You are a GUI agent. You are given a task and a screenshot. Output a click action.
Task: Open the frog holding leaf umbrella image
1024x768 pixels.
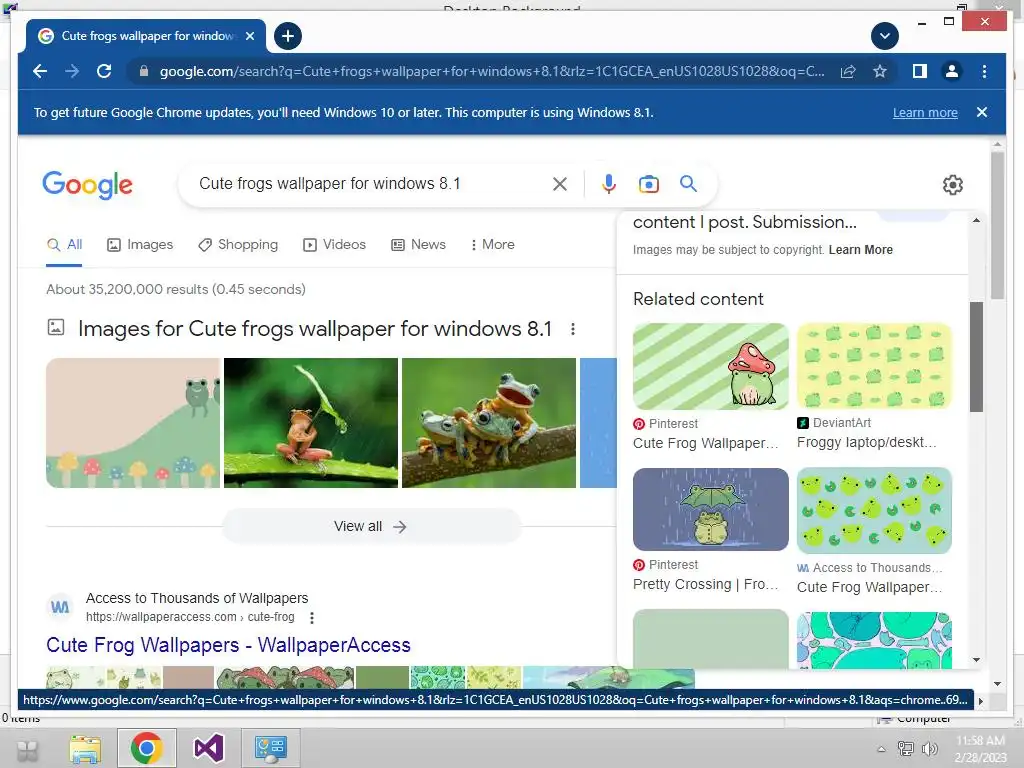(311, 423)
